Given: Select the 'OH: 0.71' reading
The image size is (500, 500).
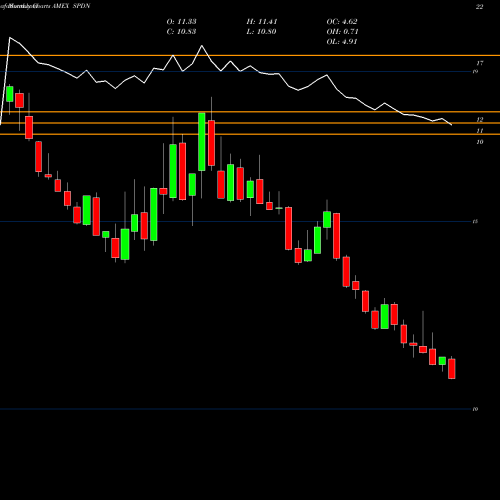Looking at the screenshot, I should (x=342, y=32).
